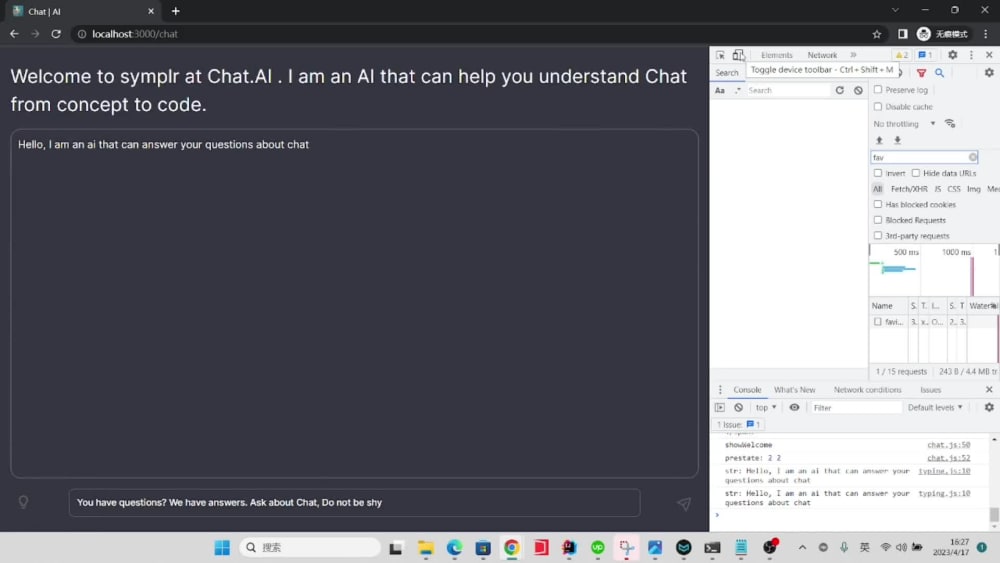Create live expression eye icon
The width and height of the screenshot is (1000, 563).
794,407
